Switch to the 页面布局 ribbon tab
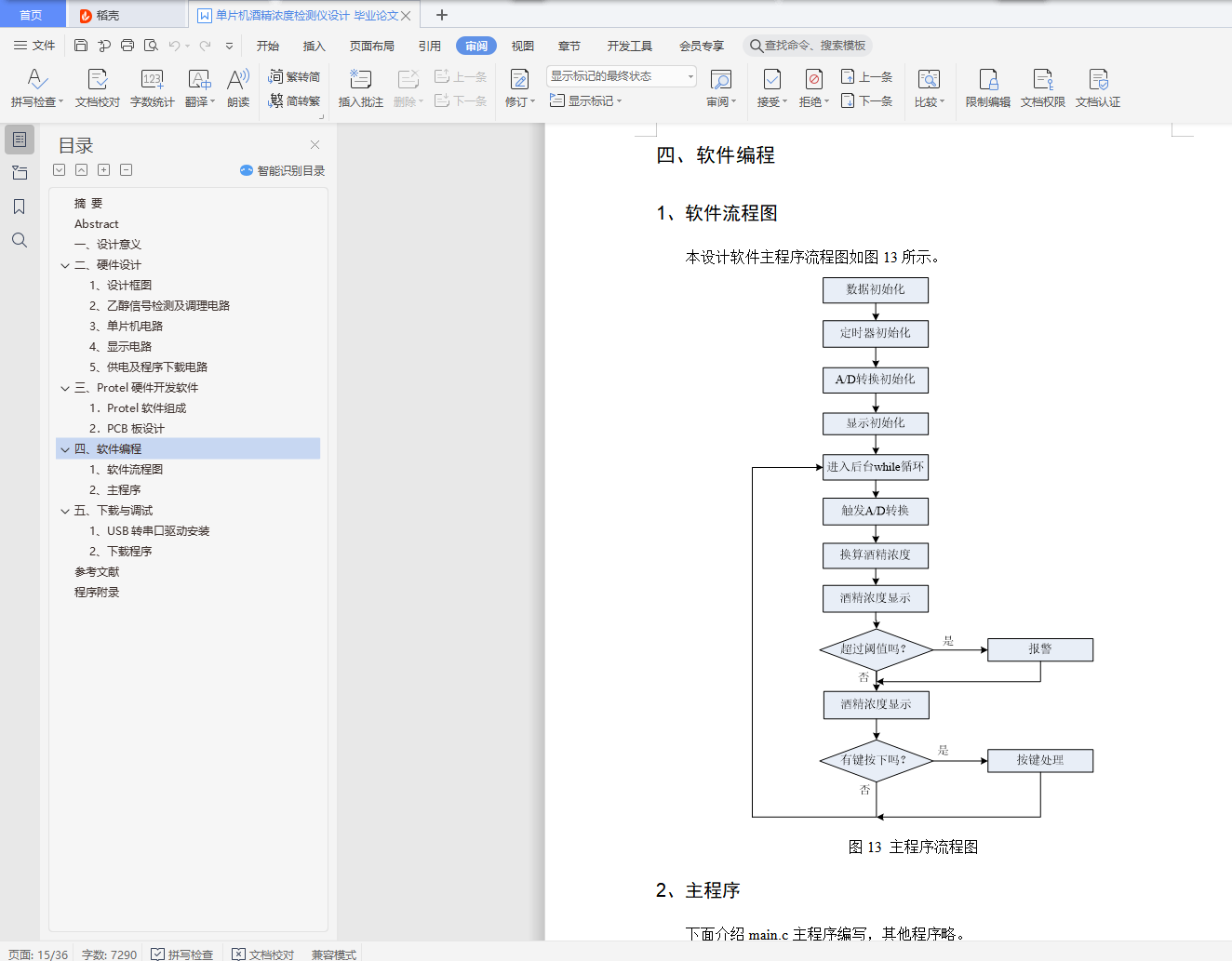The height and width of the screenshot is (961, 1232). pos(372,46)
